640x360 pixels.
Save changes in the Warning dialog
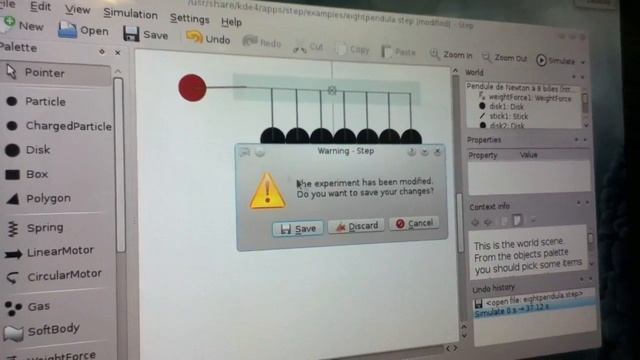tap(298, 229)
